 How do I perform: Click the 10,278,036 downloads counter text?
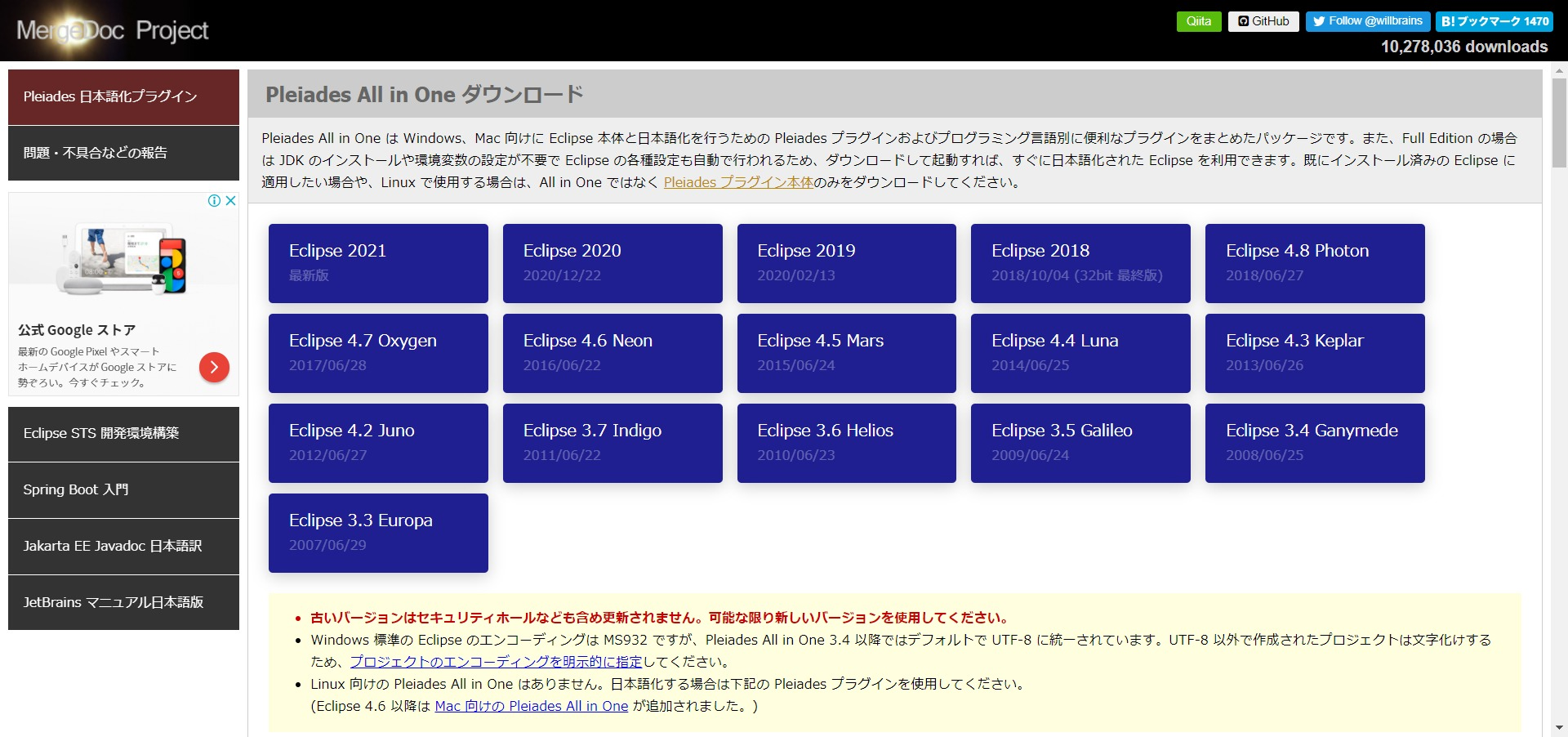1464,47
